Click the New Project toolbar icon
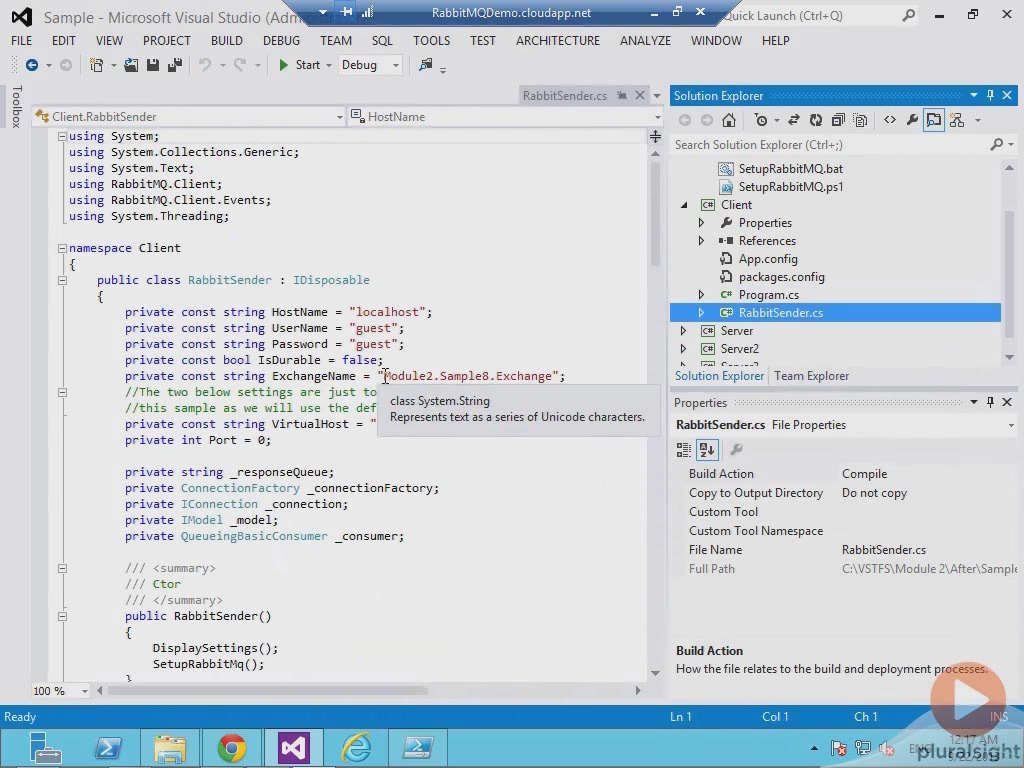This screenshot has width=1024, height=768. pyautogui.click(x=97, y=65)
